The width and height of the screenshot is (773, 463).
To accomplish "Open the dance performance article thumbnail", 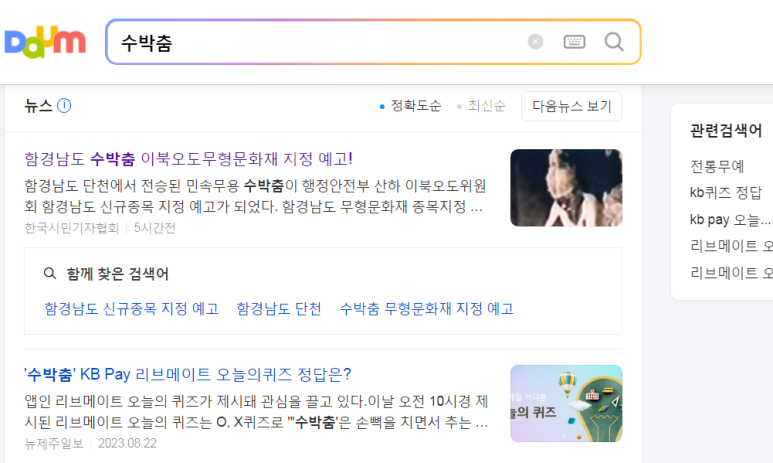I will [x=566, y=188].
